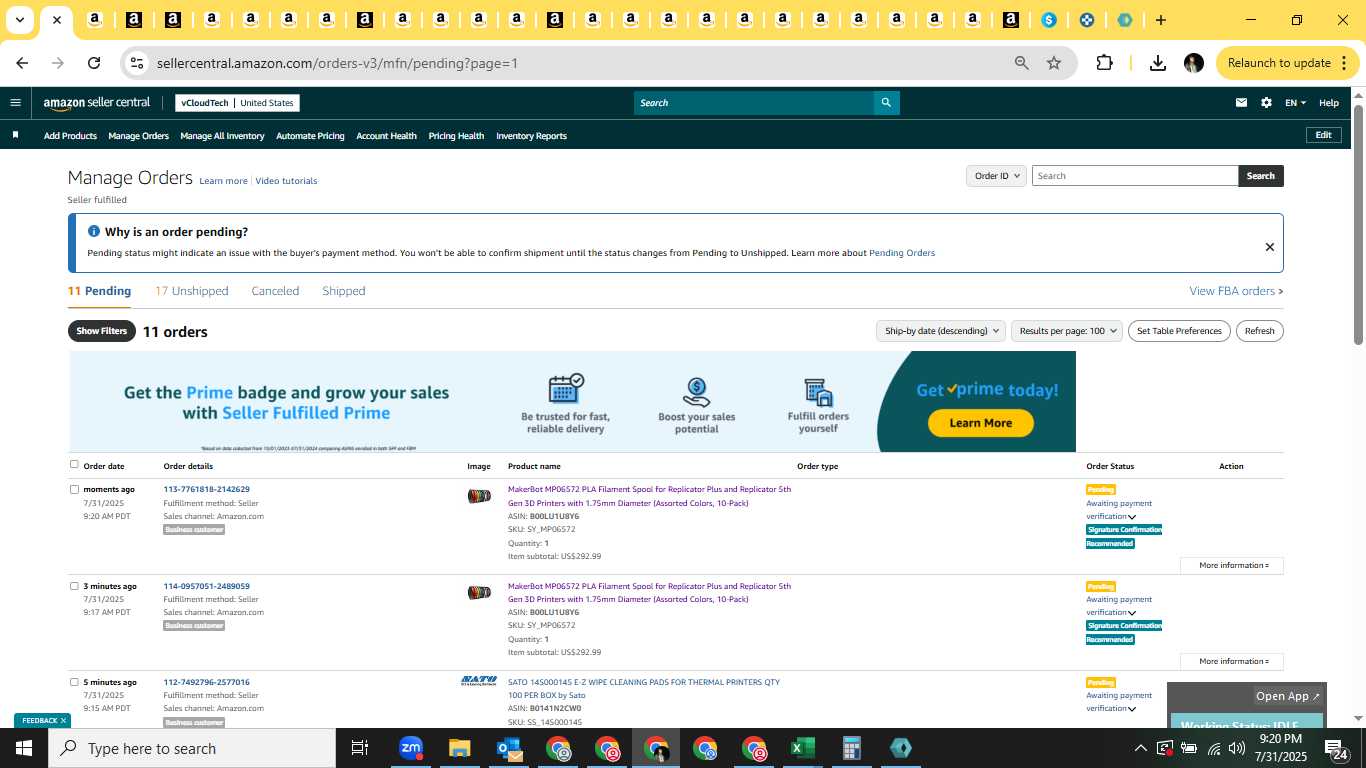Open Account Health in the nav bar
1366x768 pixels.
point(386,136)
